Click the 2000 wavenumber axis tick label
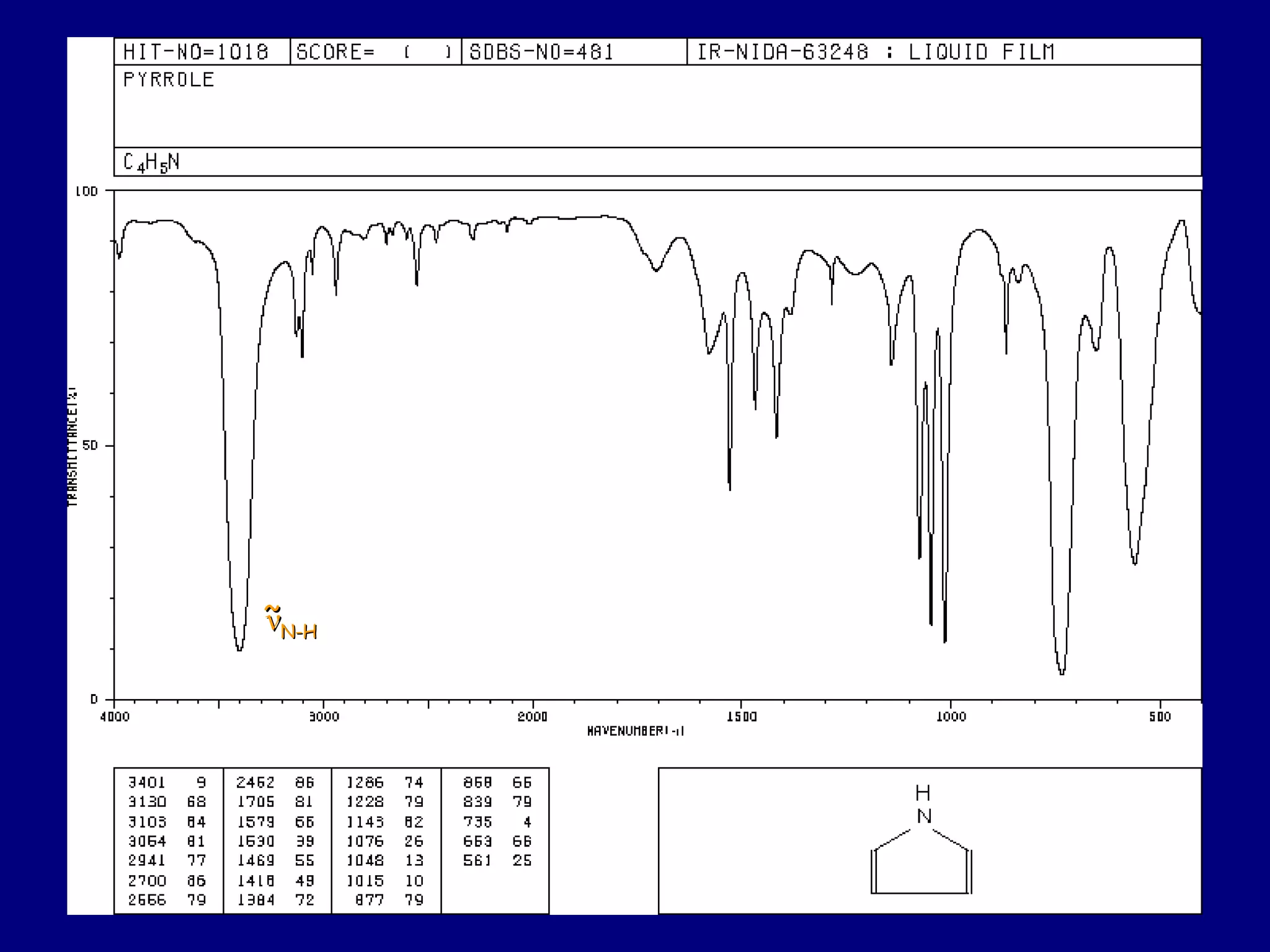The height and width of the screenshot is (952, 1270). [x=533, y=717]
